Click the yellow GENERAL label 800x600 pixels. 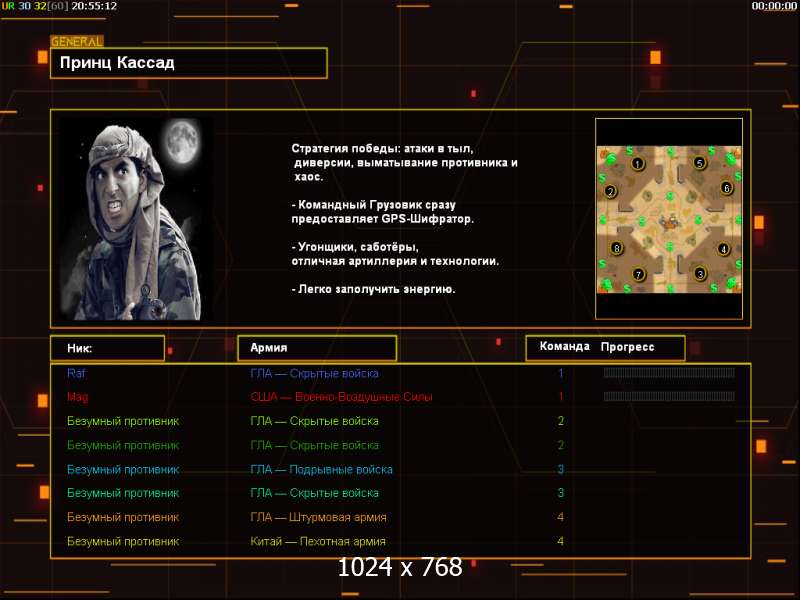click(77, 42)
